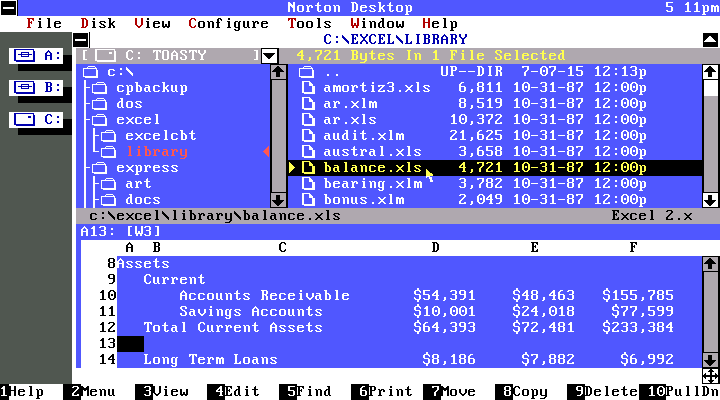Click the amortiz3.xls file icon
This screenshot has height=400, width=720.
[308, 88]
